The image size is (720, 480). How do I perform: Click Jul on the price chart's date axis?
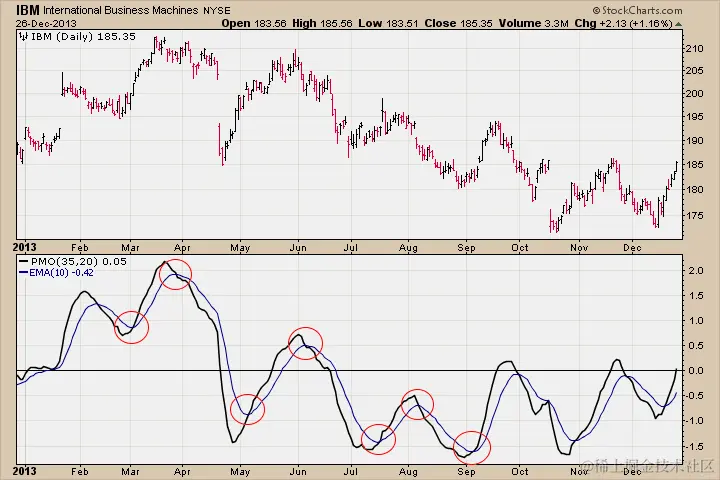[350, 248]
